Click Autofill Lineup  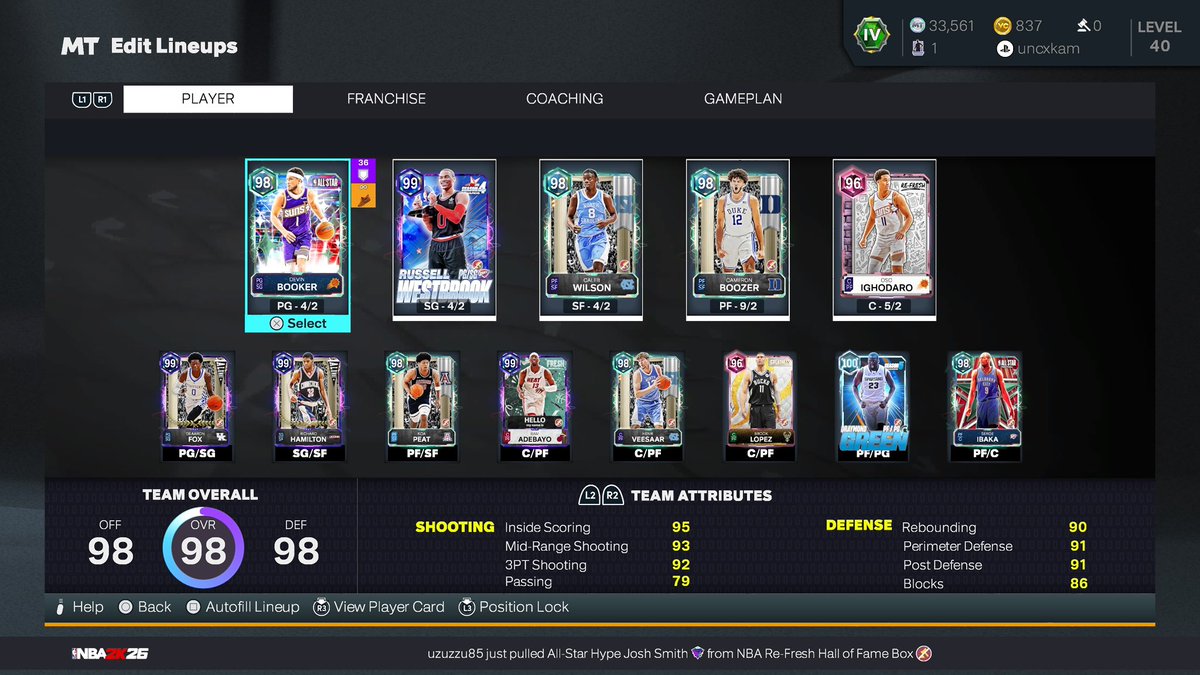click(x=243, y=607)
